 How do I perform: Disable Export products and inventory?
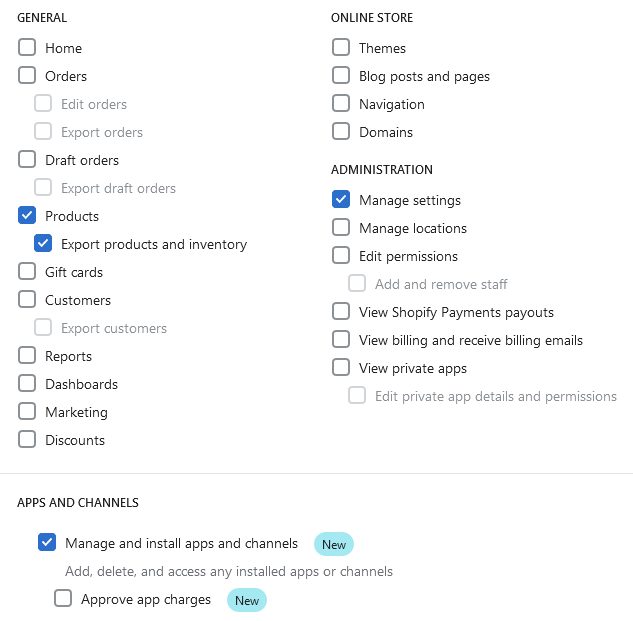(x=43, y=244)
